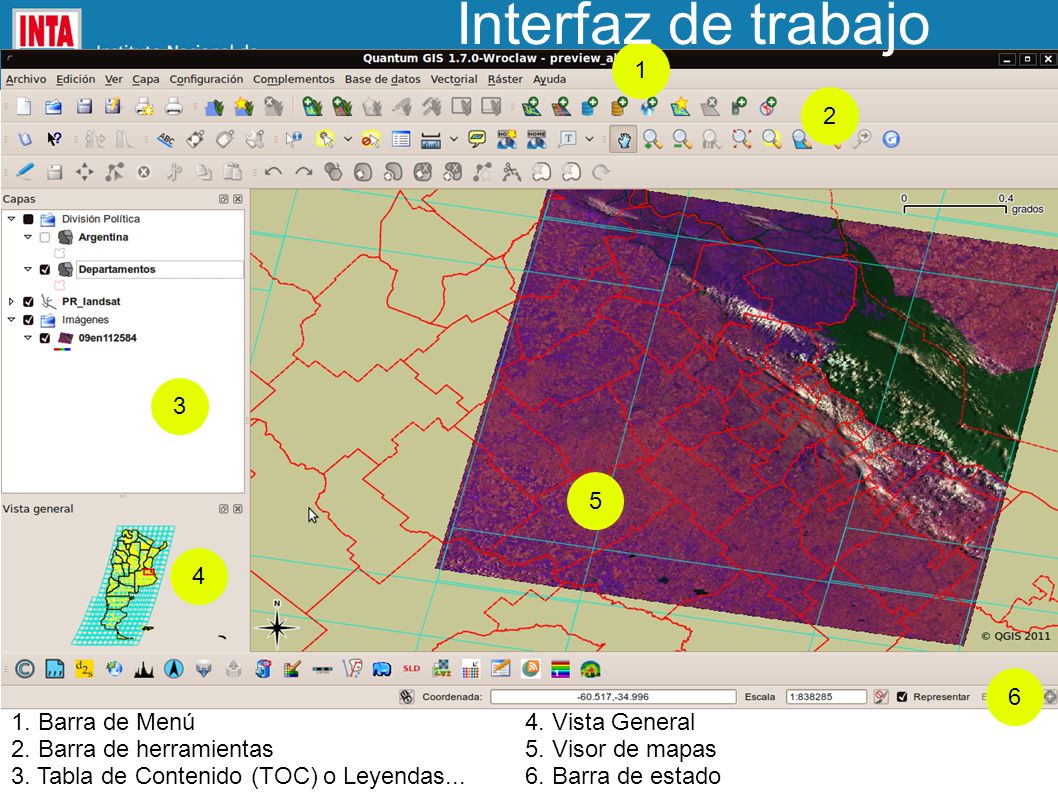
Task: Click the Coordenada input field
Action: [613, 696]
